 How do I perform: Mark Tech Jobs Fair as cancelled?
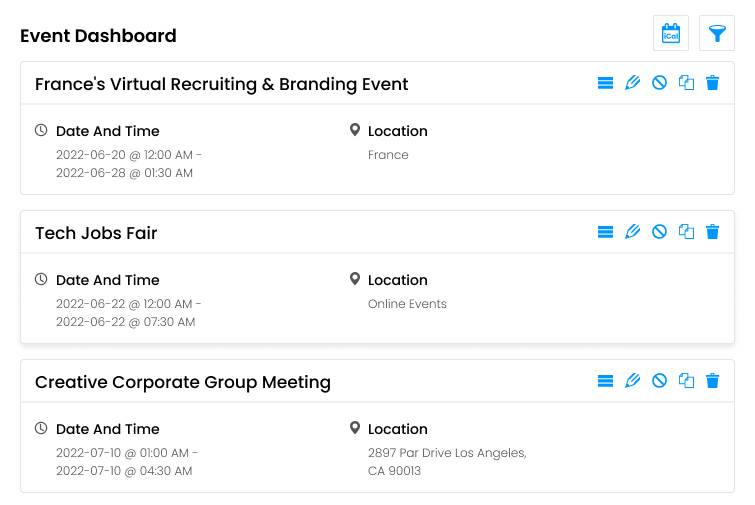[x=659, y=232]
